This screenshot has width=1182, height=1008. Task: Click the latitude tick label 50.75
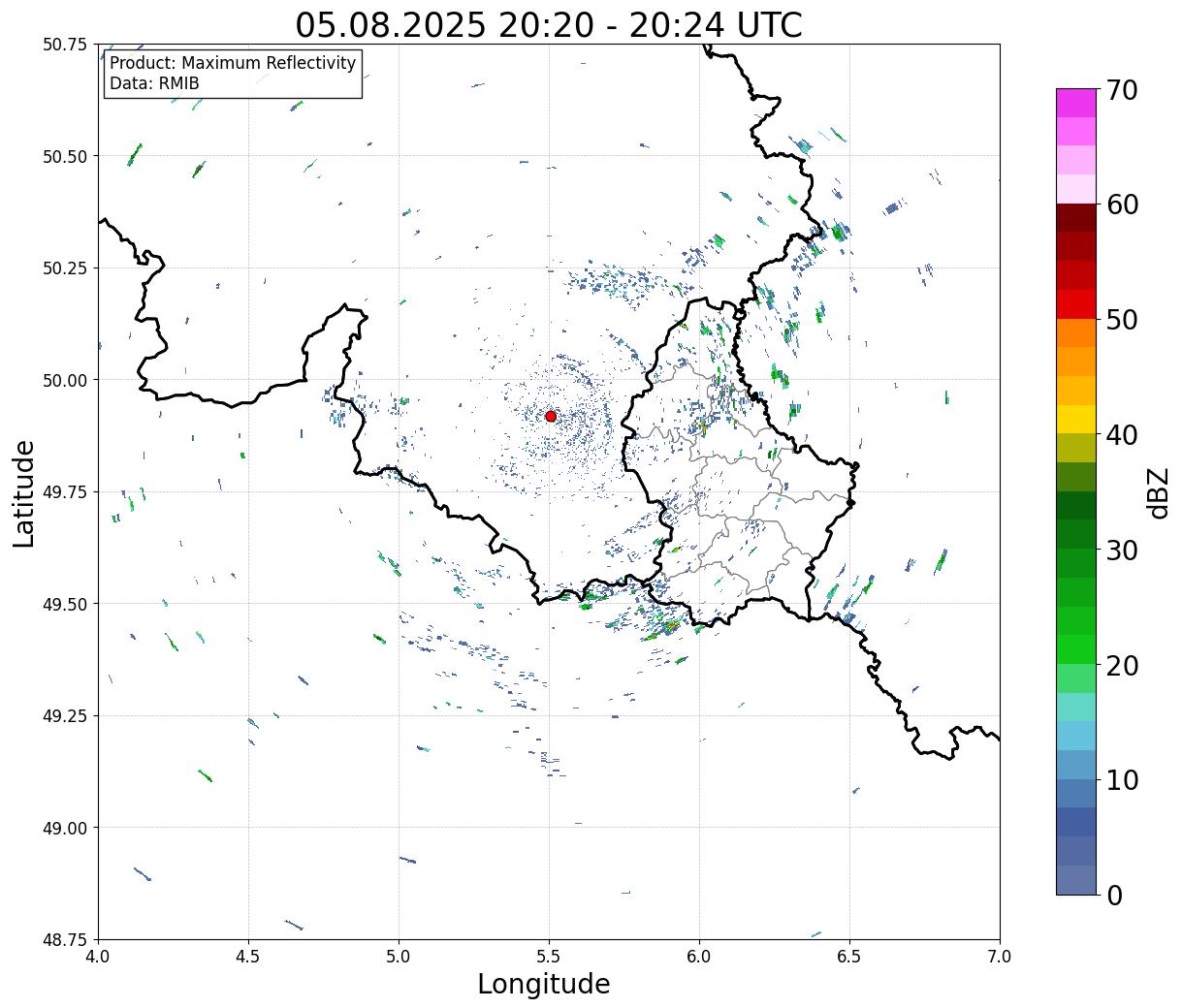(65, 45)
